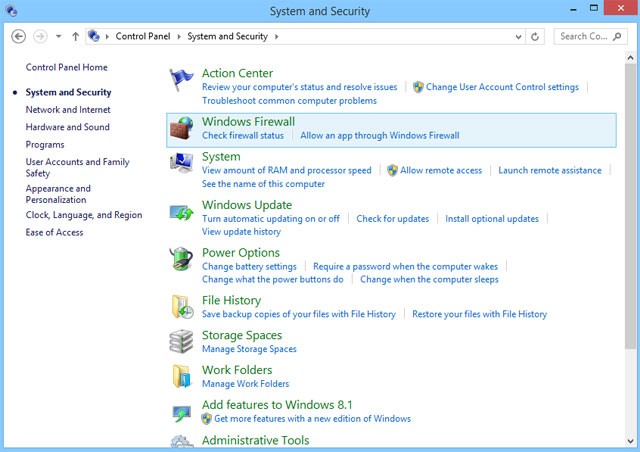Click Get more features with new edition

[x=312, y=419]
